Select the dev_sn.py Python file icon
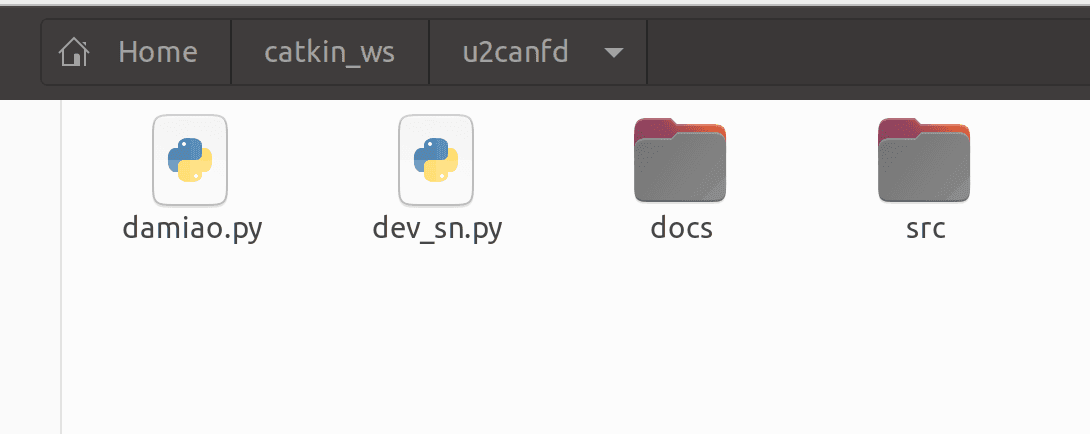Screen dimensions: 1090x434 click(x=436, y=160)
